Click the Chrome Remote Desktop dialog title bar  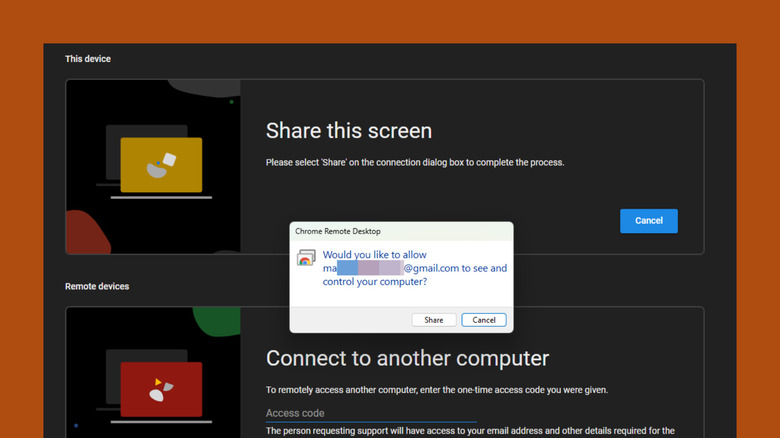(x=400, y=231)
